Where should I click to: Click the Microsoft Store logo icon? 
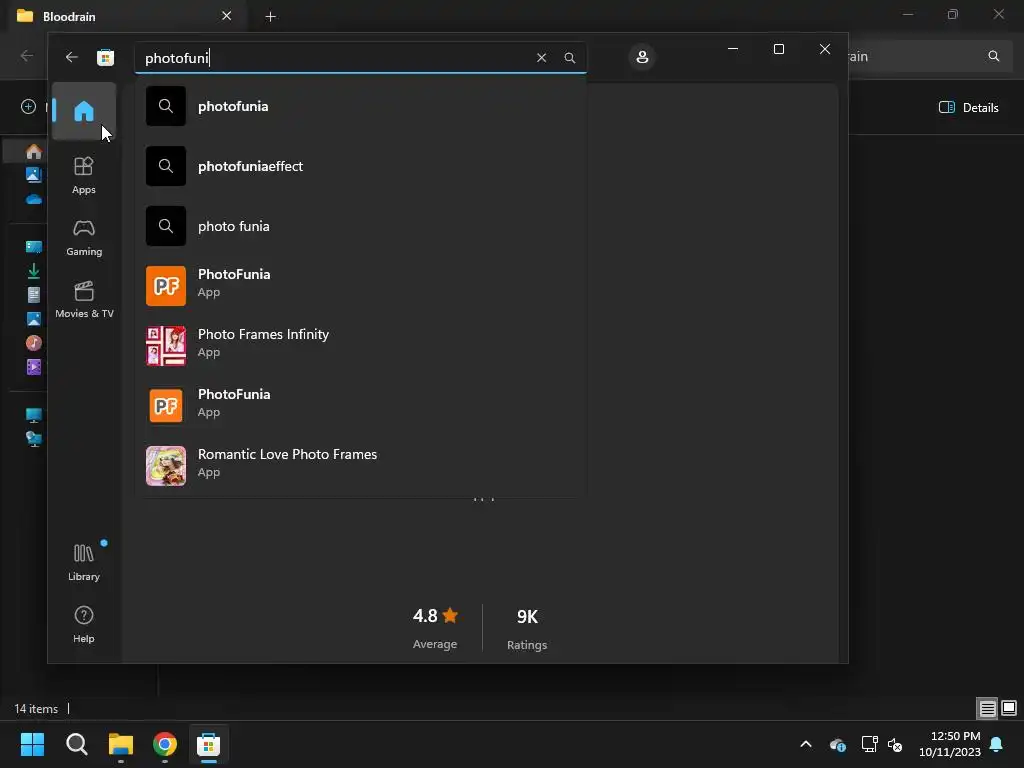tap(105, 57)
